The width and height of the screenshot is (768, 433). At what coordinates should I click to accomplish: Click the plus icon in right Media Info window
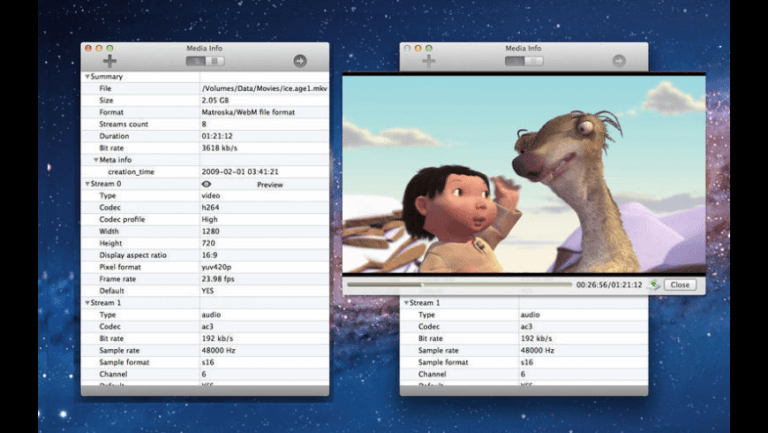(428, 61)
